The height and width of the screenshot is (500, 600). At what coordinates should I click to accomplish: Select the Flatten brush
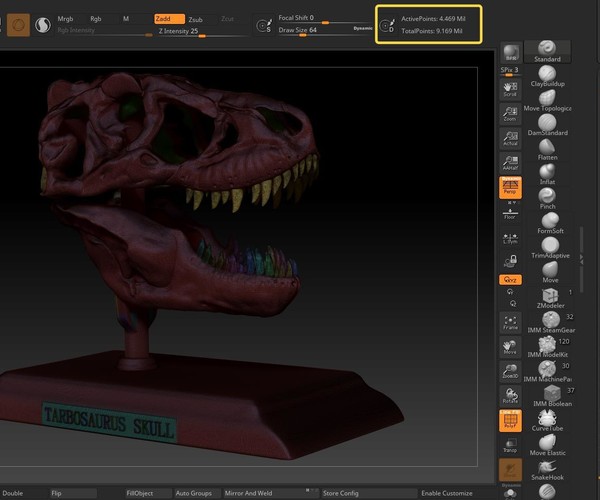point(547,150)
